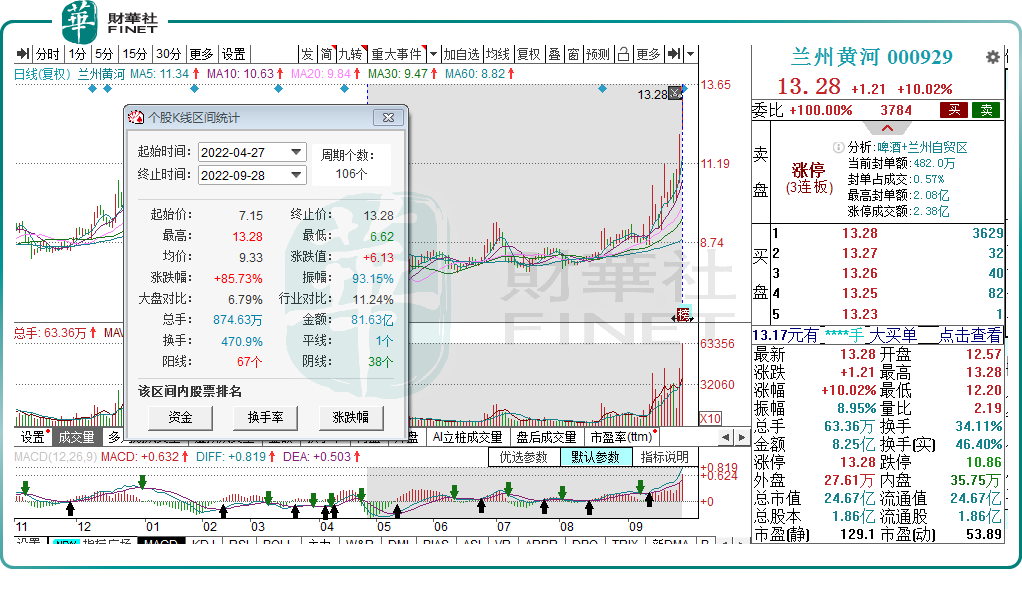1022x589 pixels.
Task: Toggle 复权 price adjustment mode
Action: 527,56
